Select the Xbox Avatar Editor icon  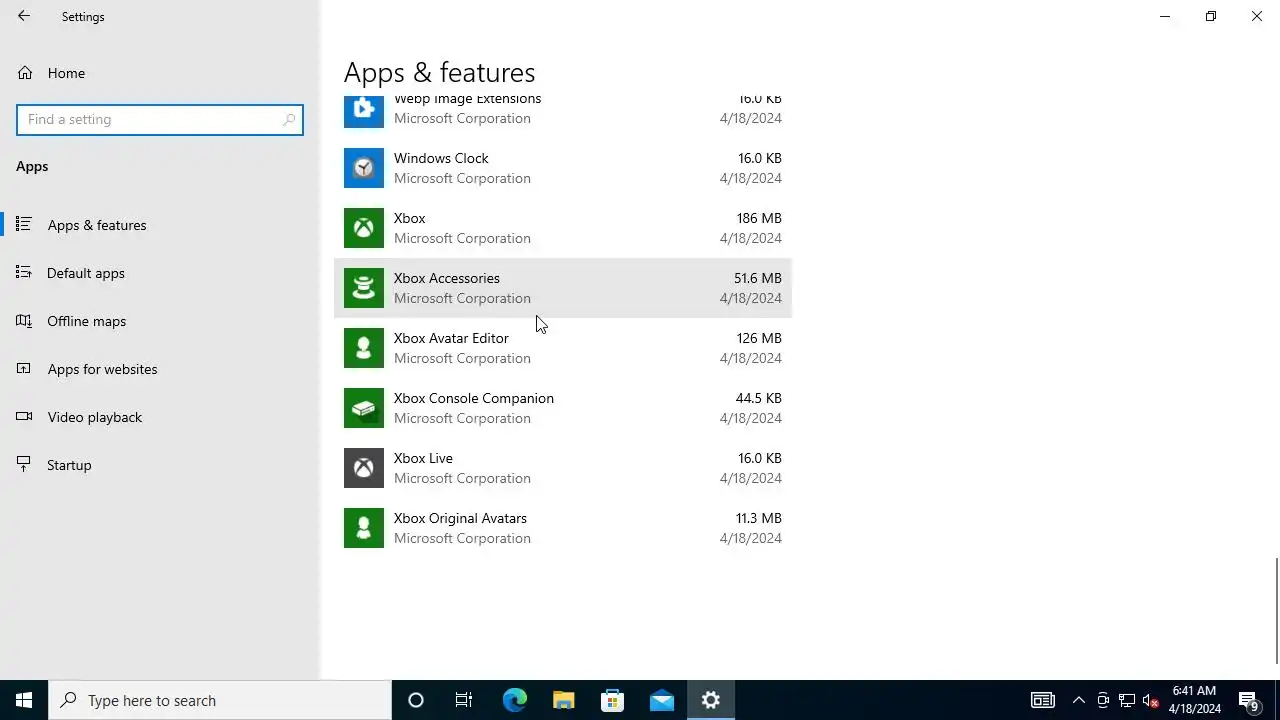coord(364,348)
